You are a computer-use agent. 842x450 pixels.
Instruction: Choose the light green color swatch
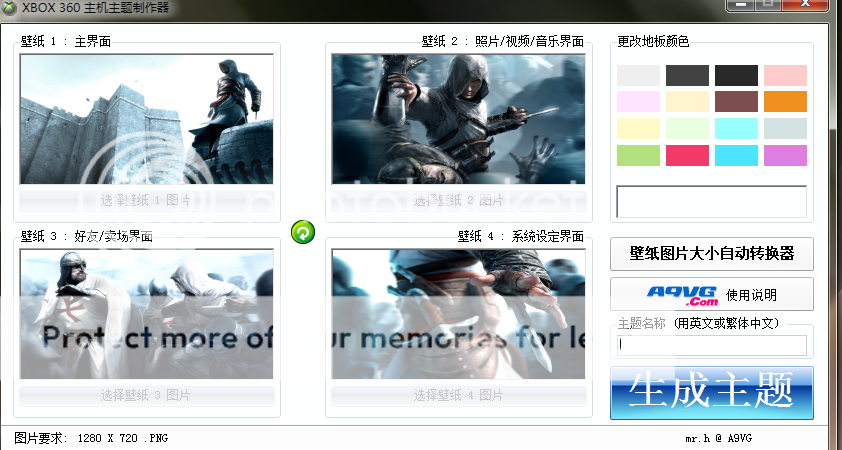638,155
